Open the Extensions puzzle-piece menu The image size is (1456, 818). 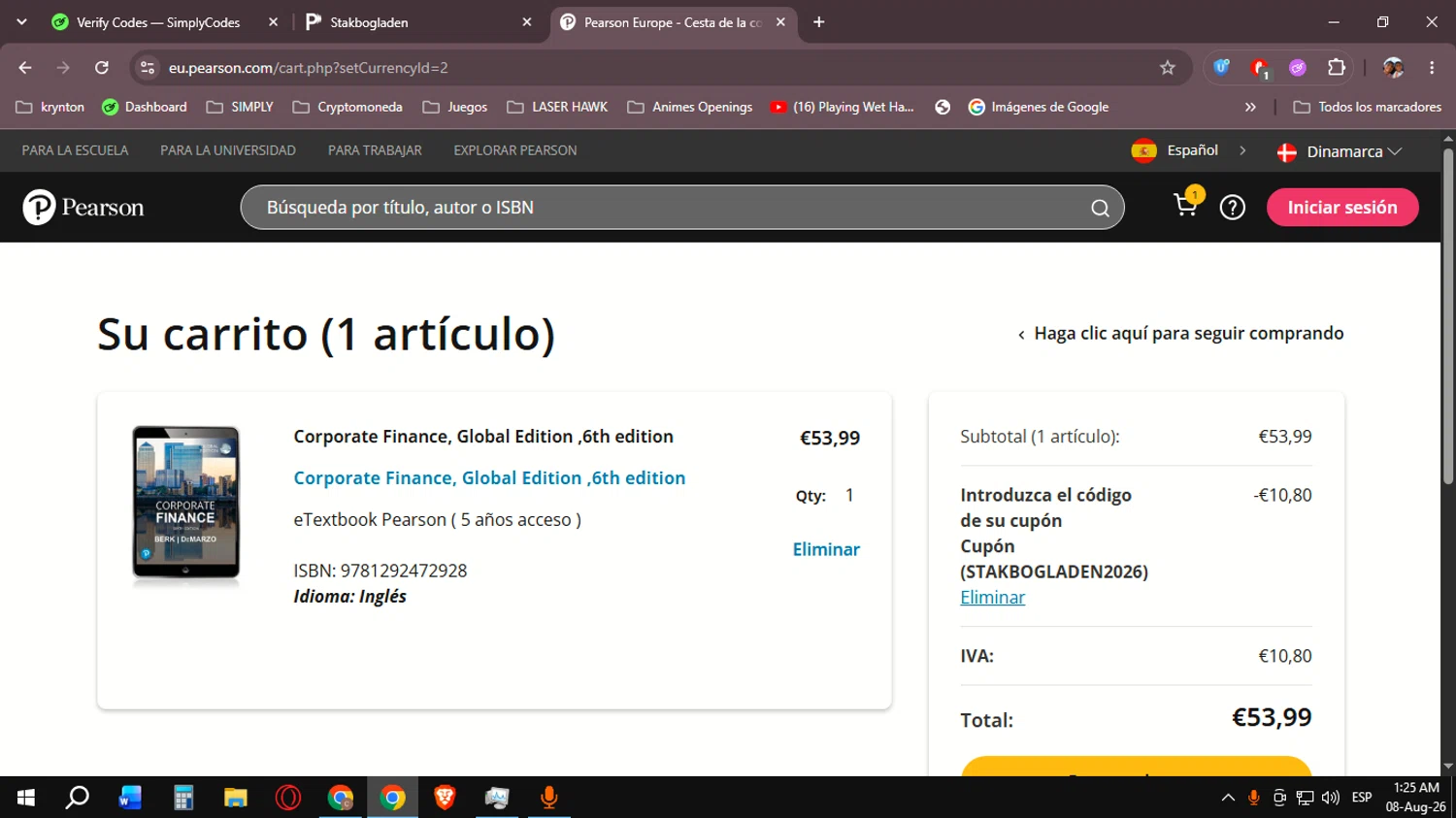point(1337,68)
